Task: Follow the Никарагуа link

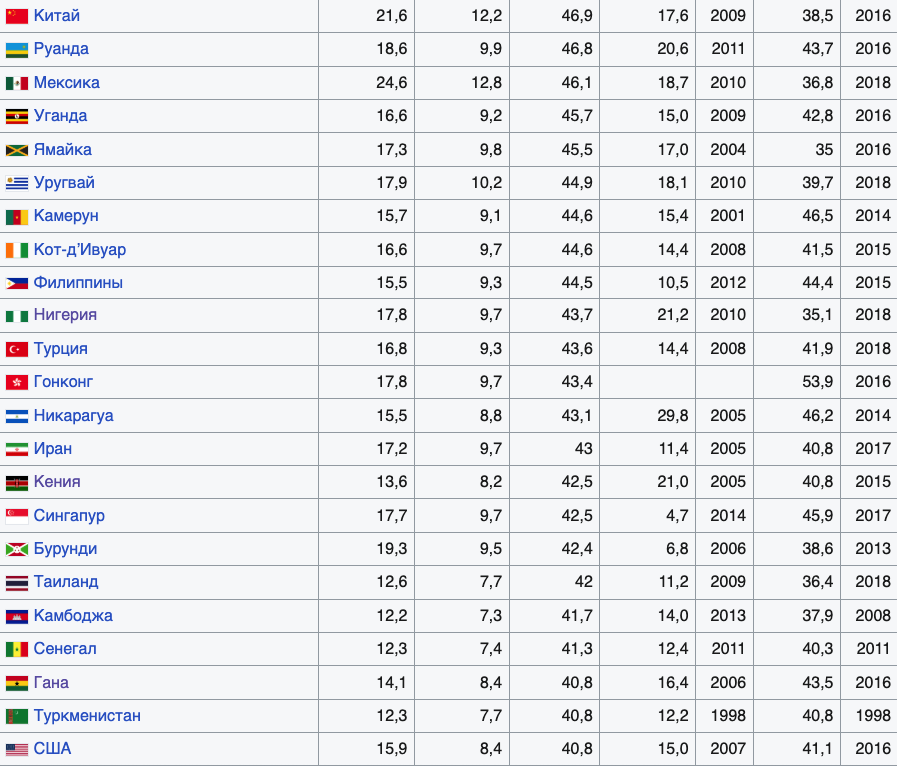Action: click(x=73, y=415)
